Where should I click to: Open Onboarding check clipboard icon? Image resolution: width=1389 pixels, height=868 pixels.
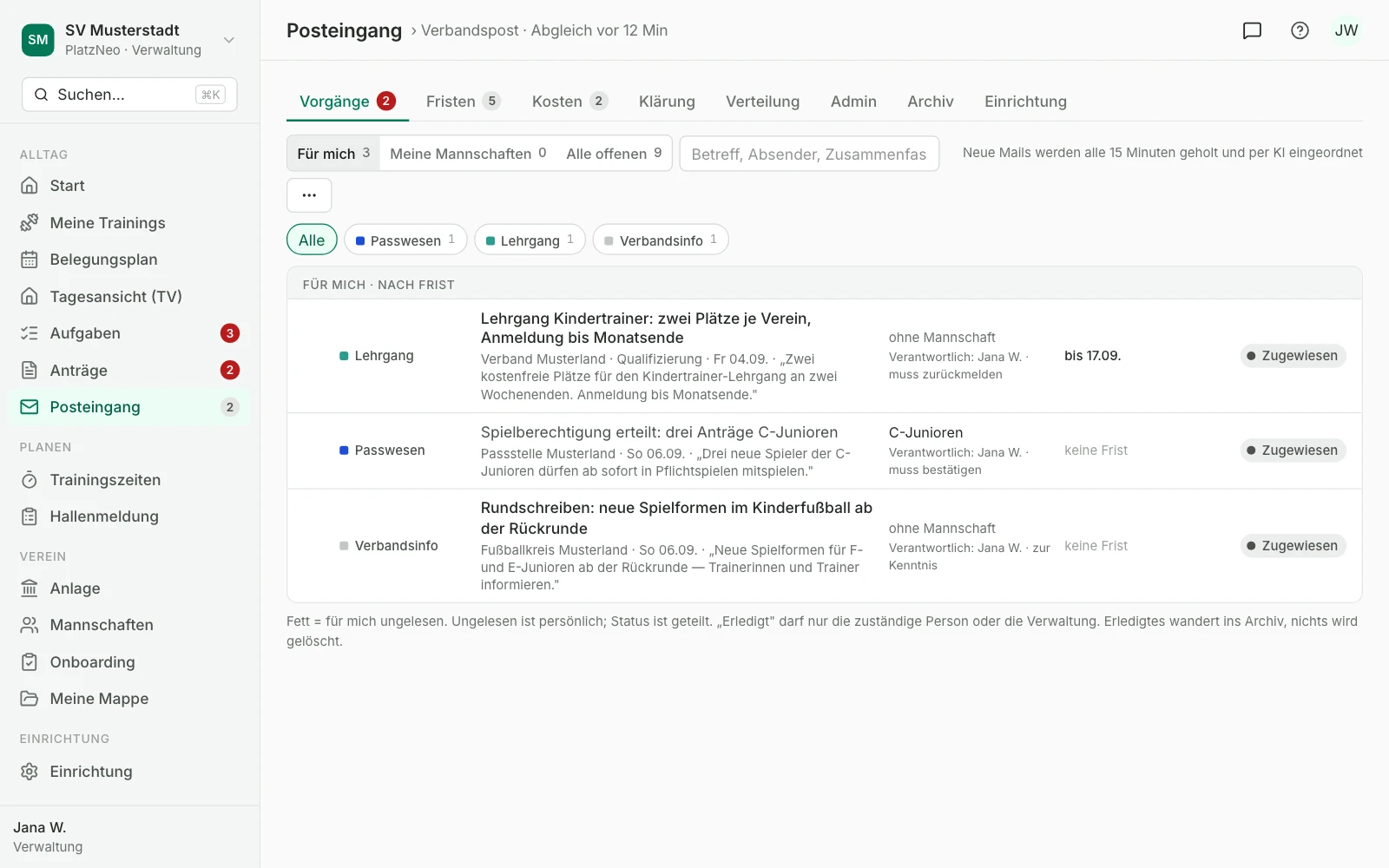coord(30,662)
